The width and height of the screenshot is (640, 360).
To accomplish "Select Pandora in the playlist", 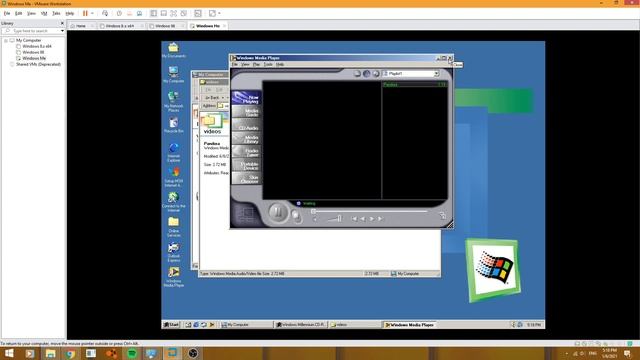I will pyautogui.click(x=415, y=84).
